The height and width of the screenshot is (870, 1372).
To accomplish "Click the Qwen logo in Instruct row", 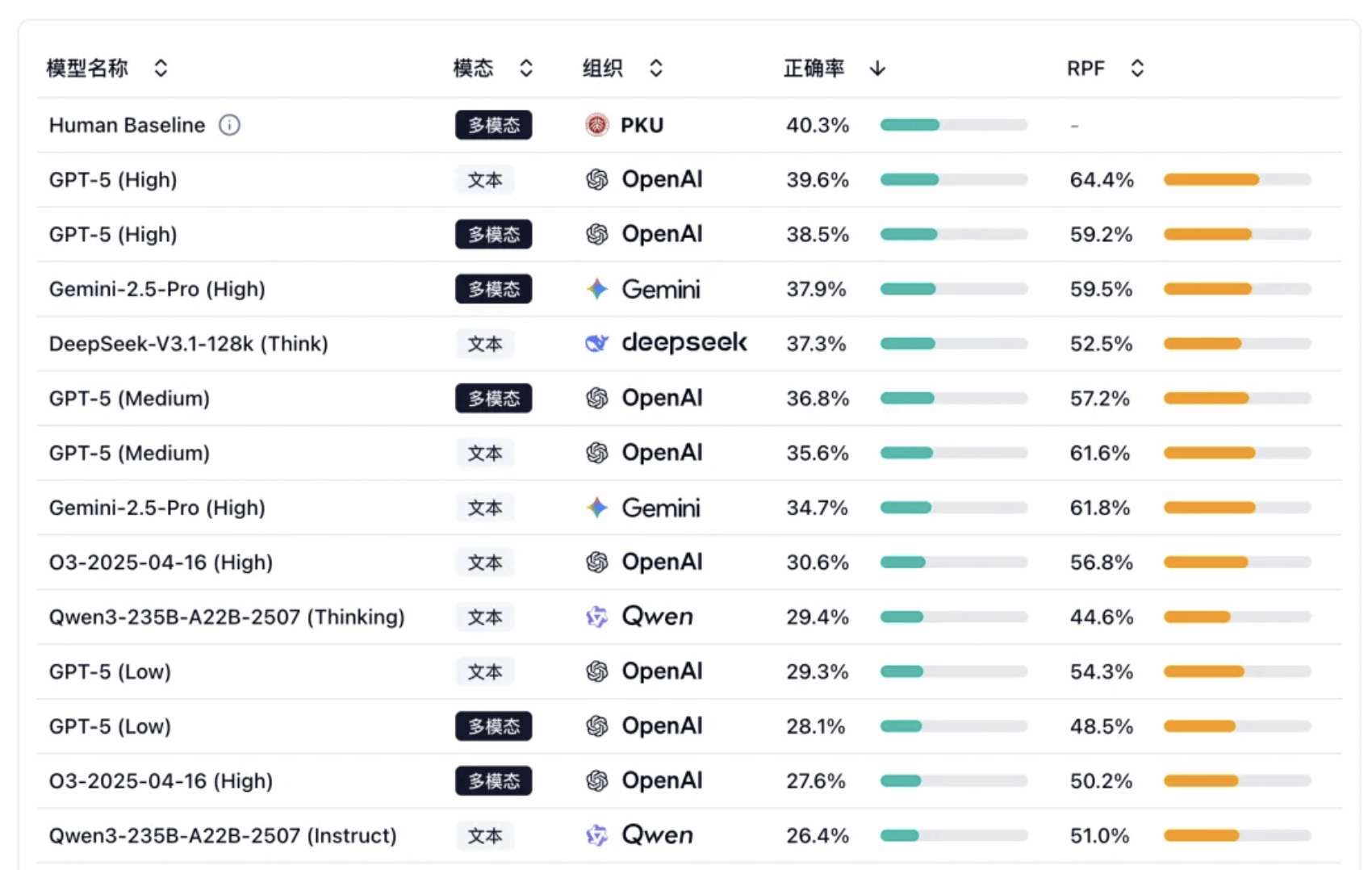I will 597,835.
